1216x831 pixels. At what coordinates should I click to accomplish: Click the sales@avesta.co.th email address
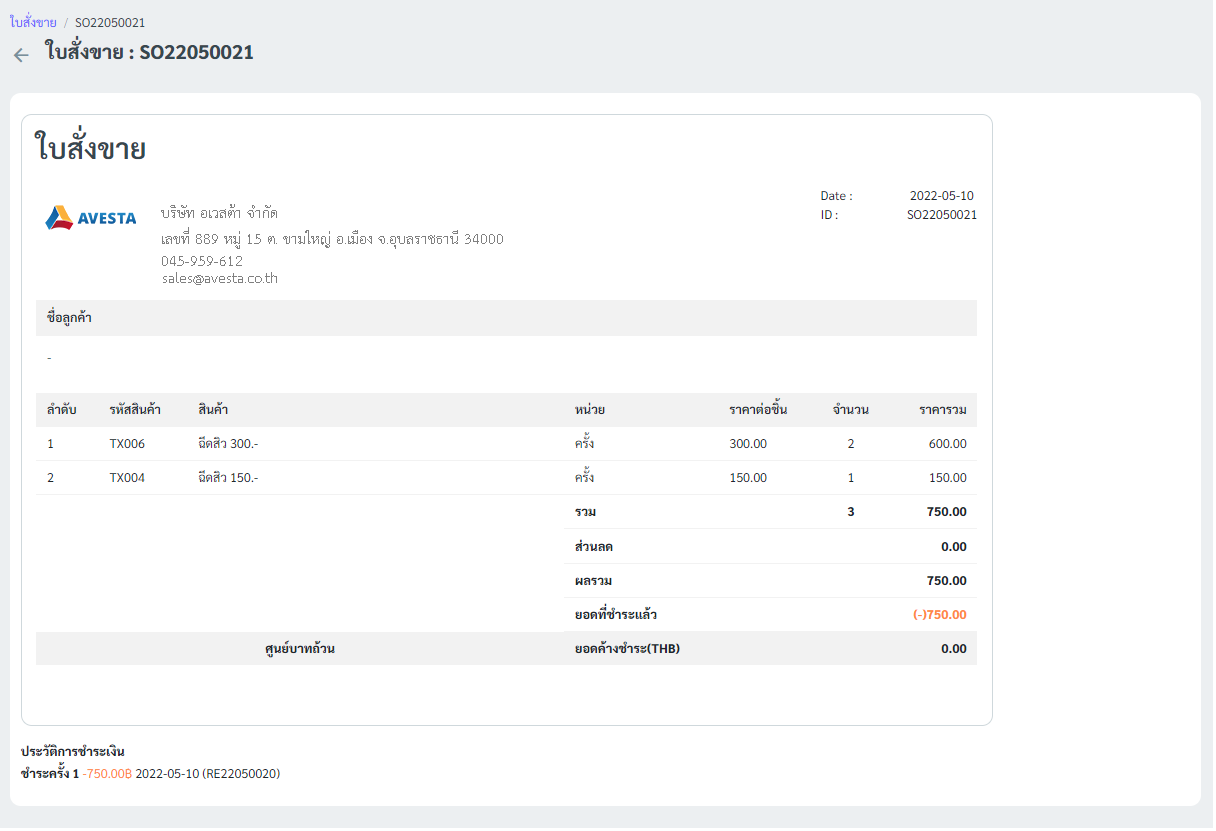tap(219, 279)
